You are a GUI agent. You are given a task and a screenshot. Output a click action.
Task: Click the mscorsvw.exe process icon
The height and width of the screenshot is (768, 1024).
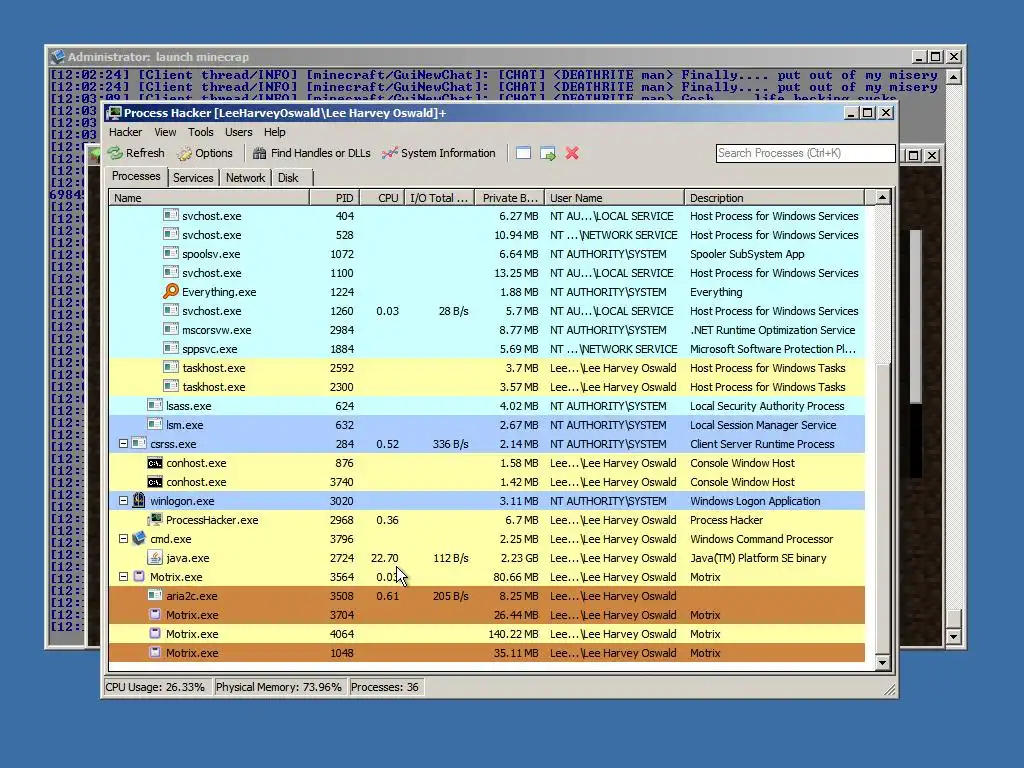click(170, 329)
